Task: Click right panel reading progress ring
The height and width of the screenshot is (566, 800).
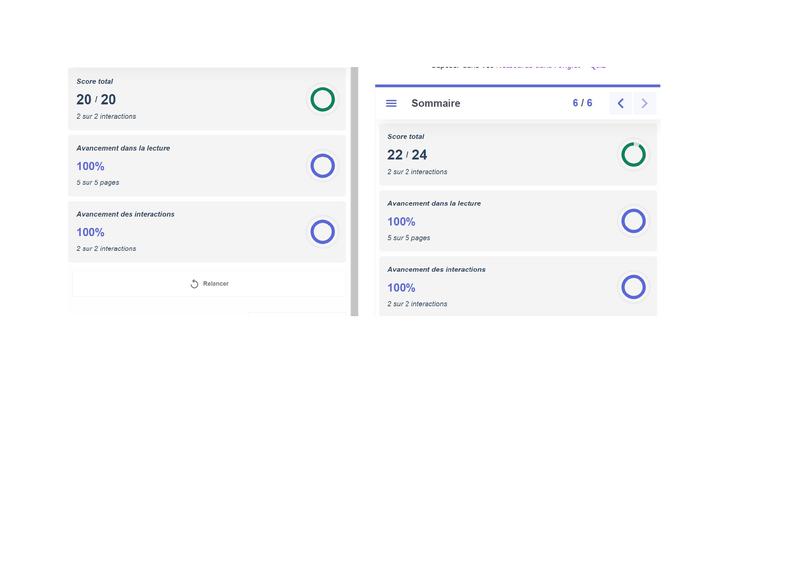Action: coord(633,221)
